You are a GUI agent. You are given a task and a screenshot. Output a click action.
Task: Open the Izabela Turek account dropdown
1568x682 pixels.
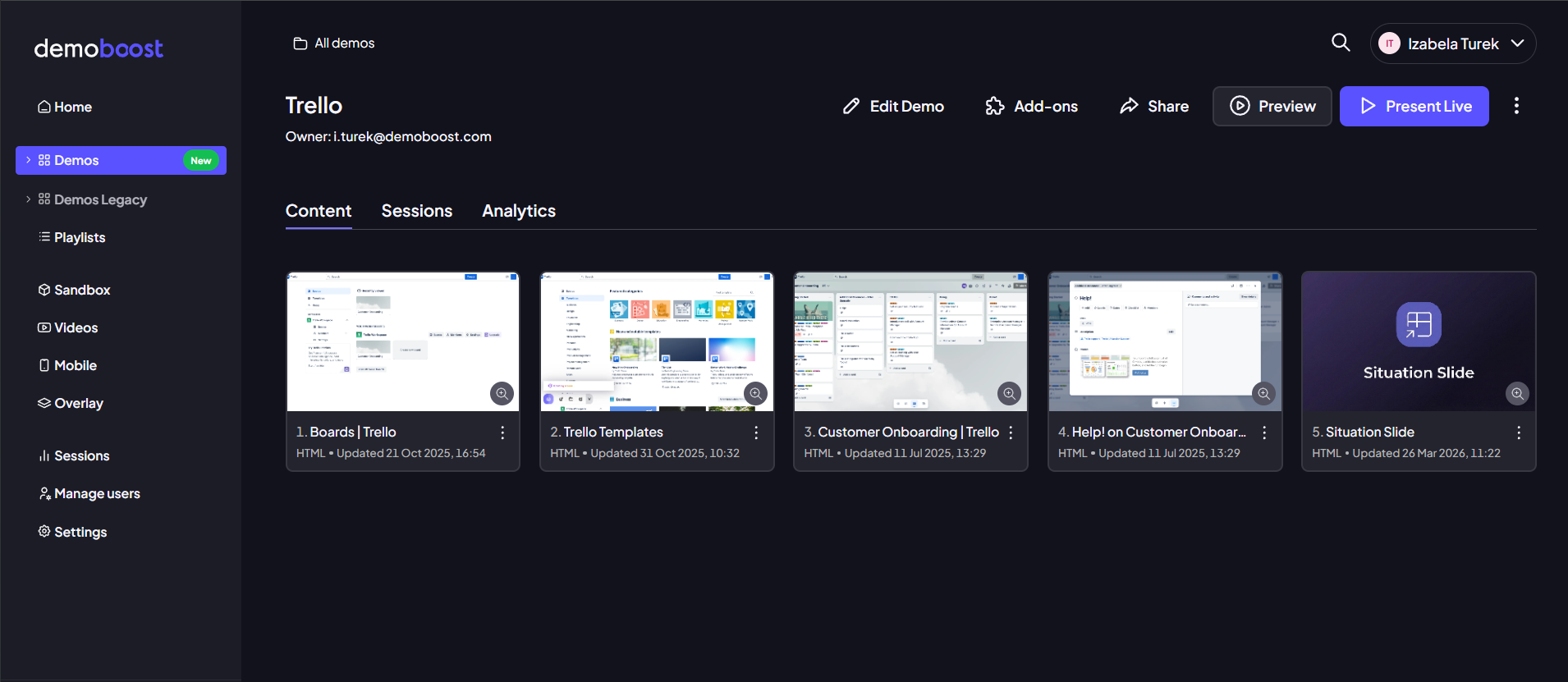1452,43
